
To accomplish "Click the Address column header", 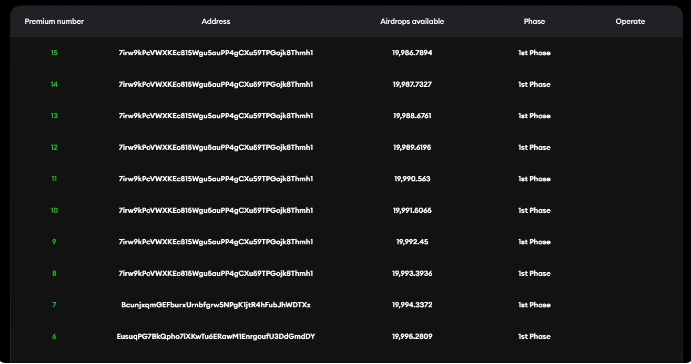I will [215, 21].
